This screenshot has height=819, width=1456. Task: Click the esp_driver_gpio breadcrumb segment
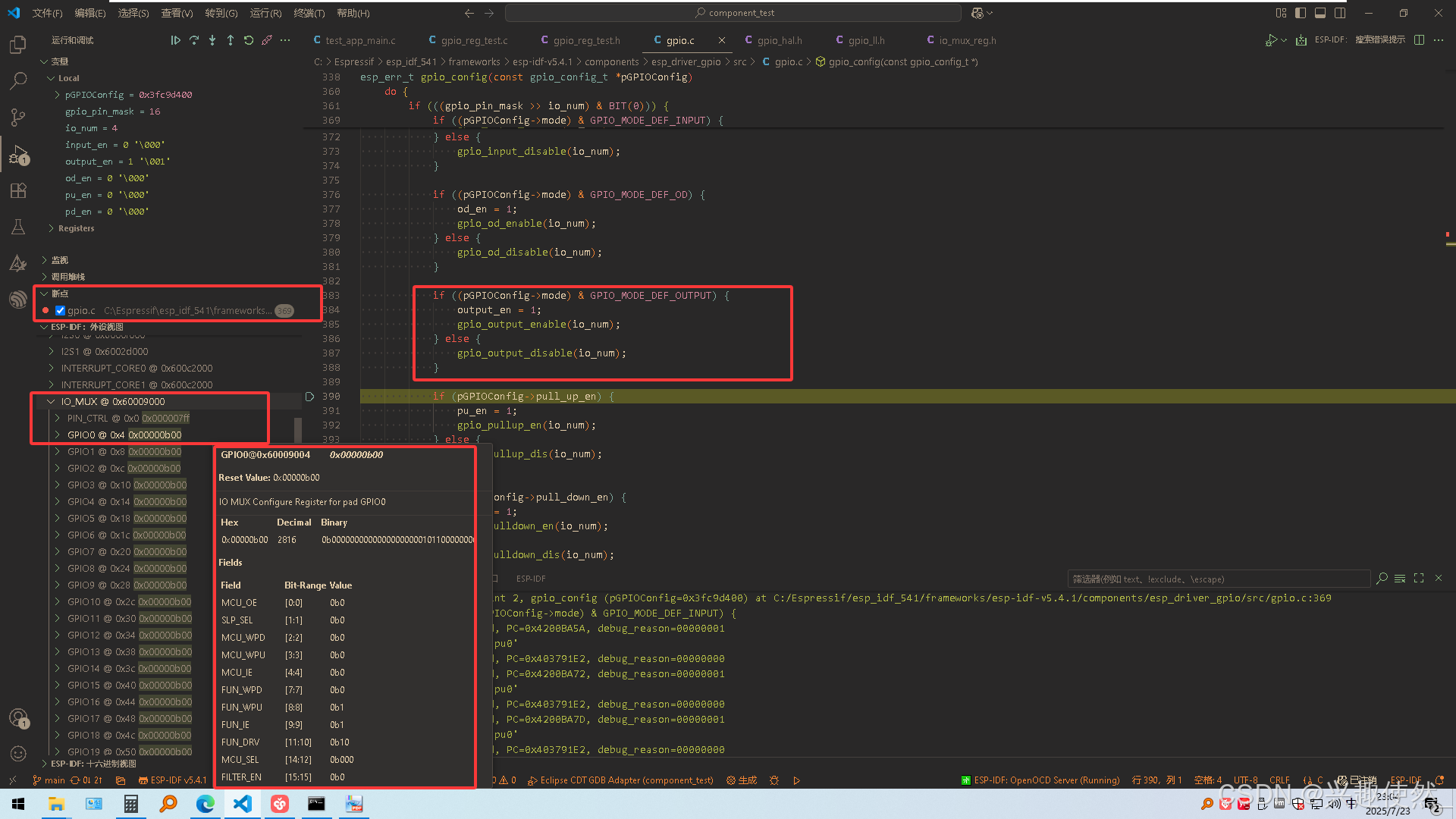[x=686, y=61]
